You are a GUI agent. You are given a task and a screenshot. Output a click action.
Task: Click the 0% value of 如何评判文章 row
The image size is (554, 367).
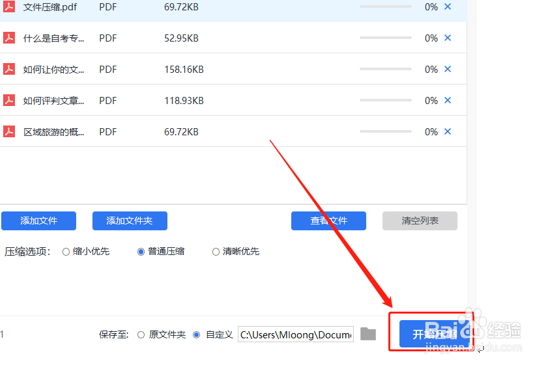(x=431, y=101)
